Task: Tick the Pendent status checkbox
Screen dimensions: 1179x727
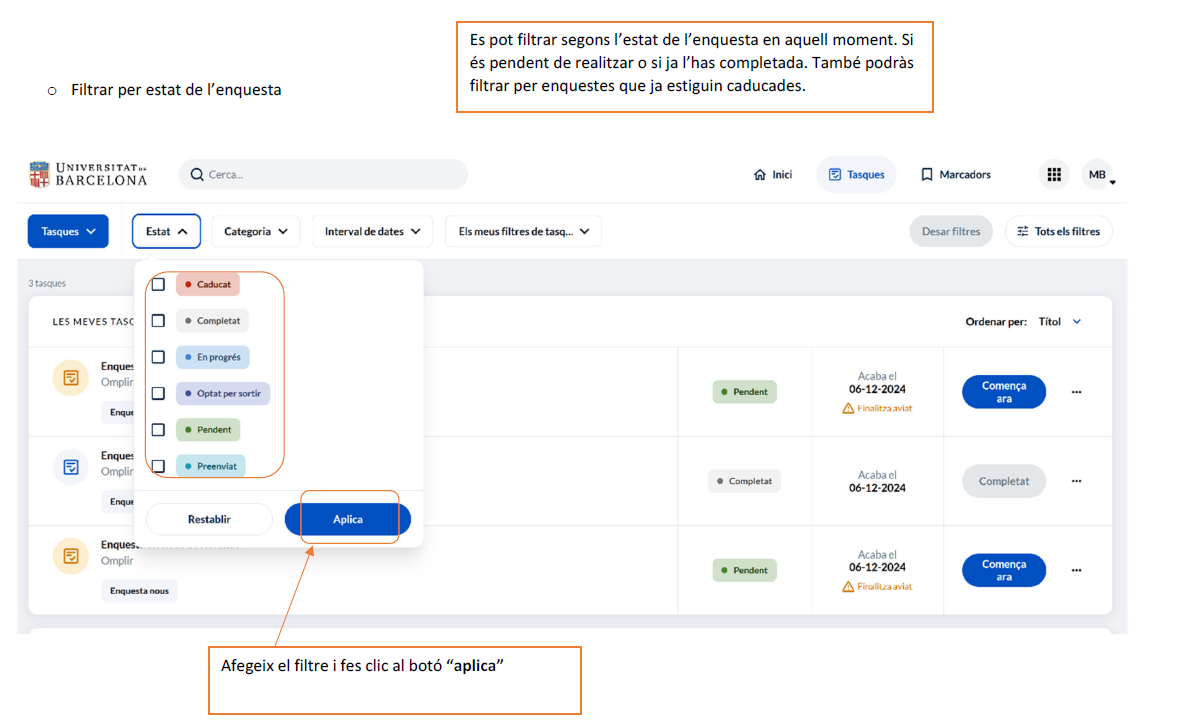Action: [158, 430]
